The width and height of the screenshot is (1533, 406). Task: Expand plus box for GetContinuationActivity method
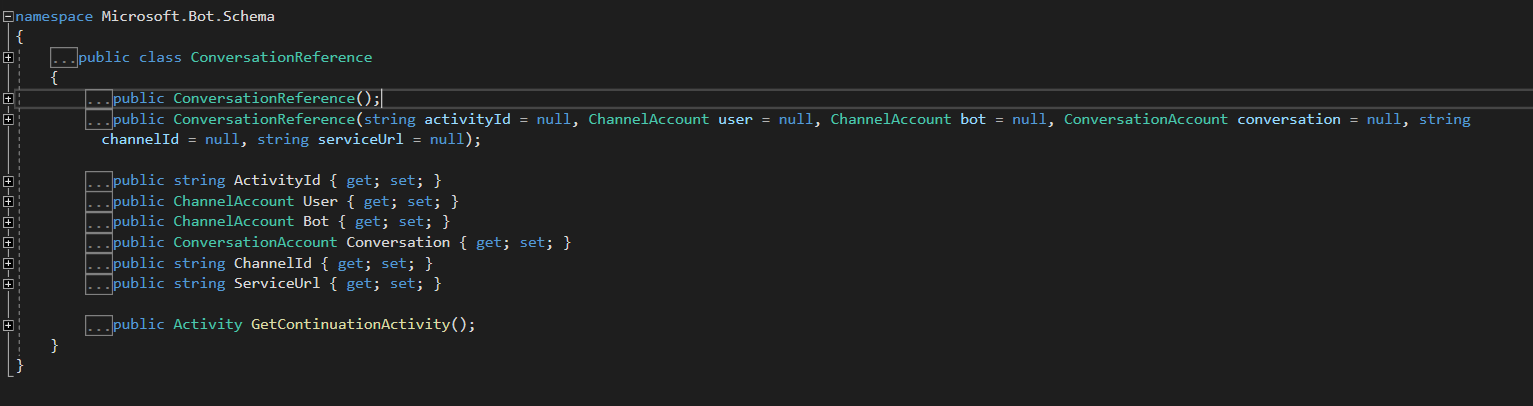coord(8,325)
